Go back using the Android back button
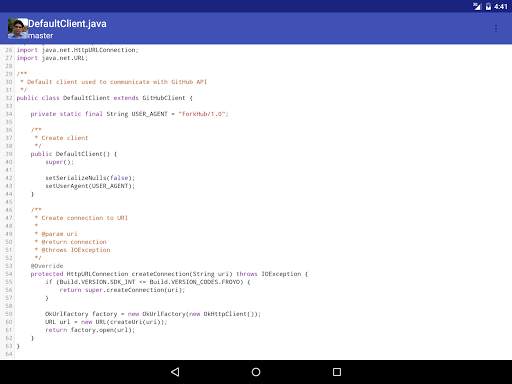 175,372
